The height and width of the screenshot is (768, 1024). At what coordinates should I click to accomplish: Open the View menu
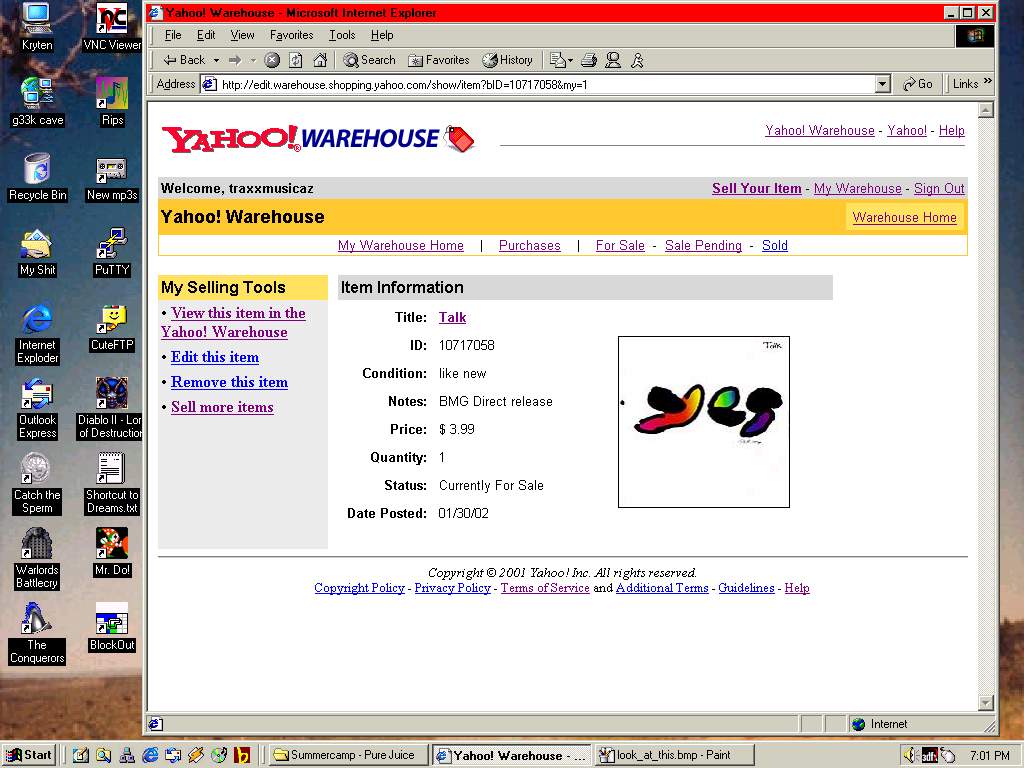pyautogui.click(x=242, y=35)
